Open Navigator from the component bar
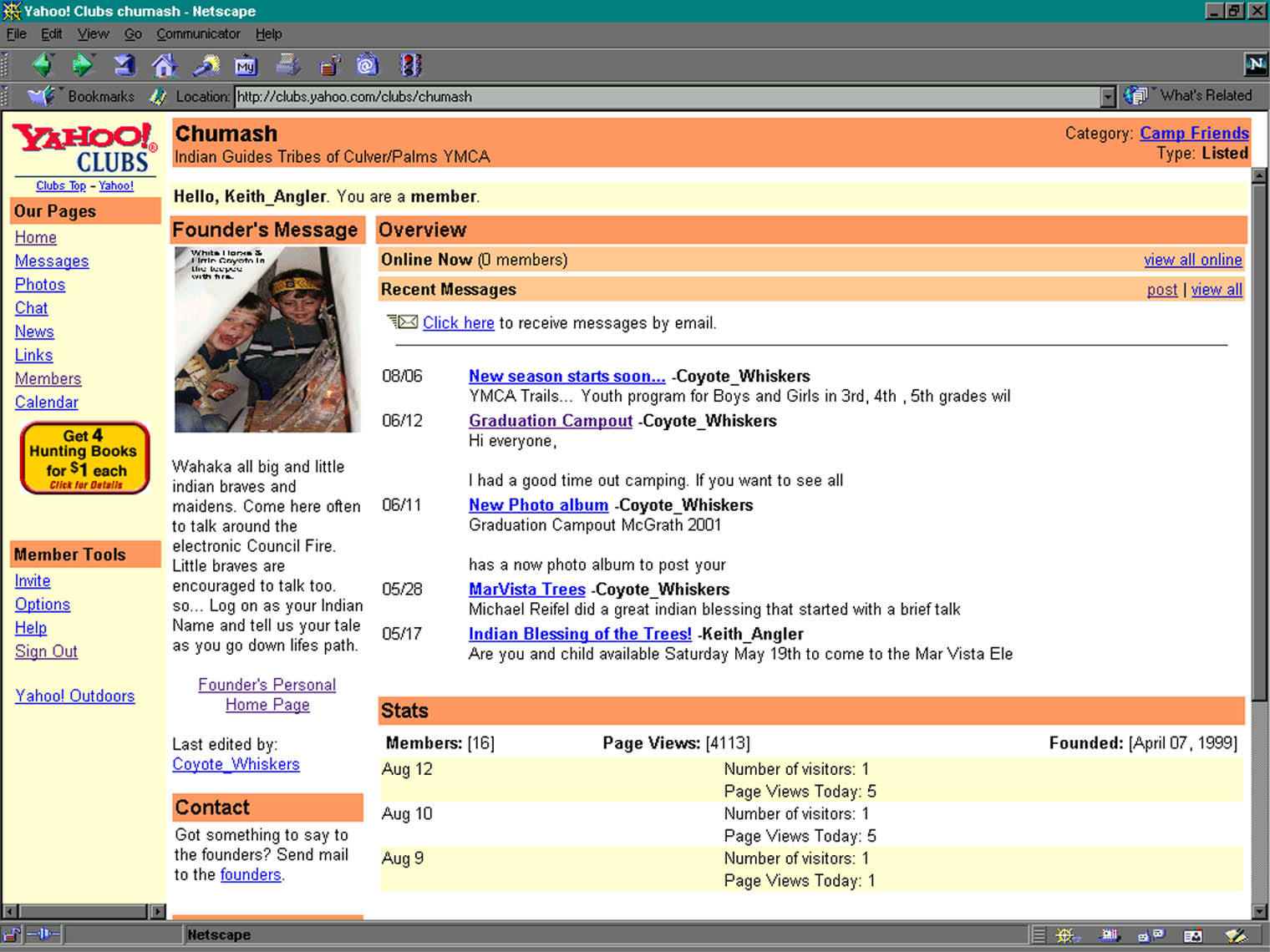This screenshot has width=1270, height=952. point(1065,935)
